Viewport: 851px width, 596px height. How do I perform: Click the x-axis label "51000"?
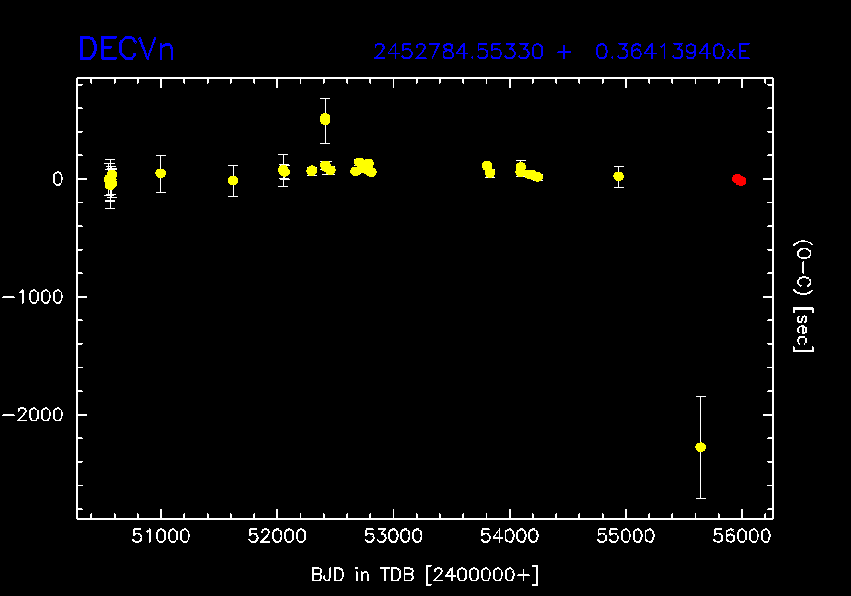pos(161,538)
